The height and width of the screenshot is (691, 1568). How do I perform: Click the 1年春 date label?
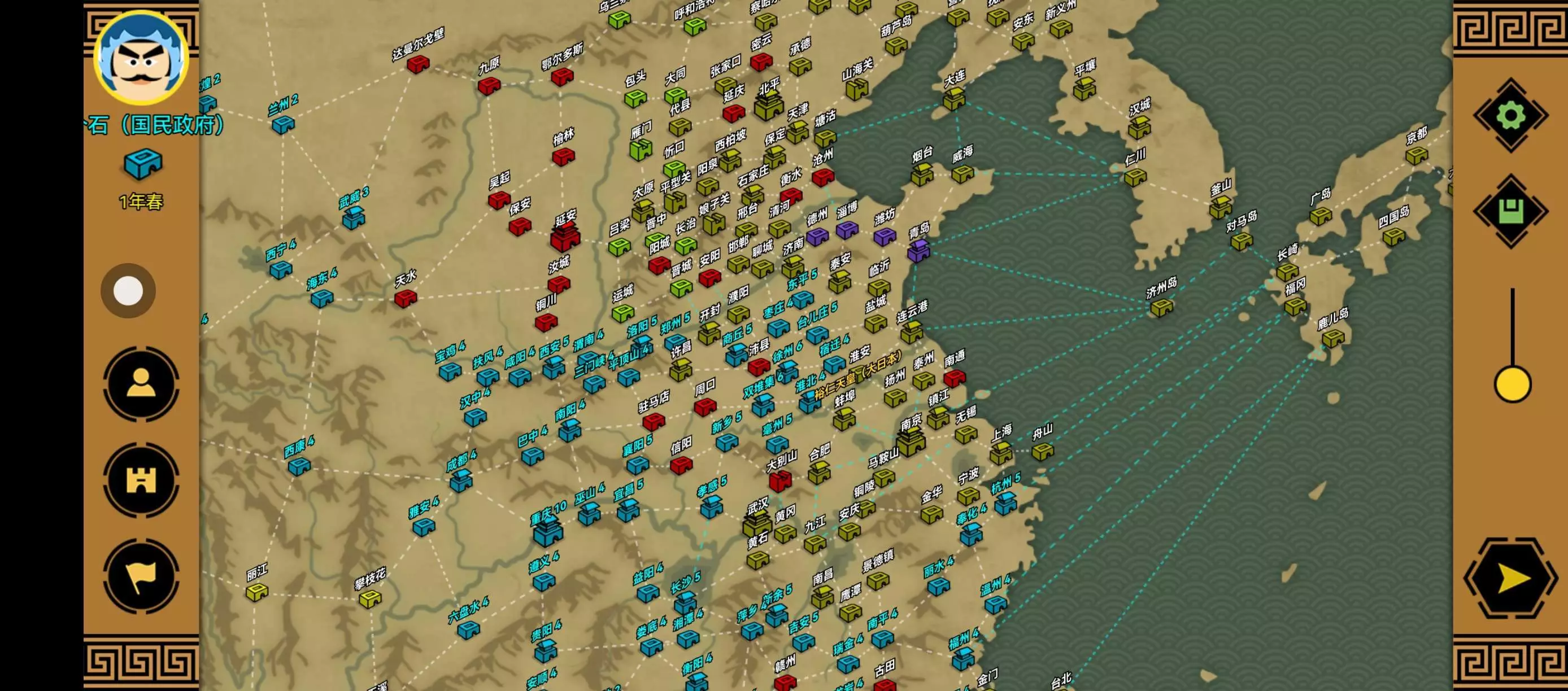(x=141, y=202)
